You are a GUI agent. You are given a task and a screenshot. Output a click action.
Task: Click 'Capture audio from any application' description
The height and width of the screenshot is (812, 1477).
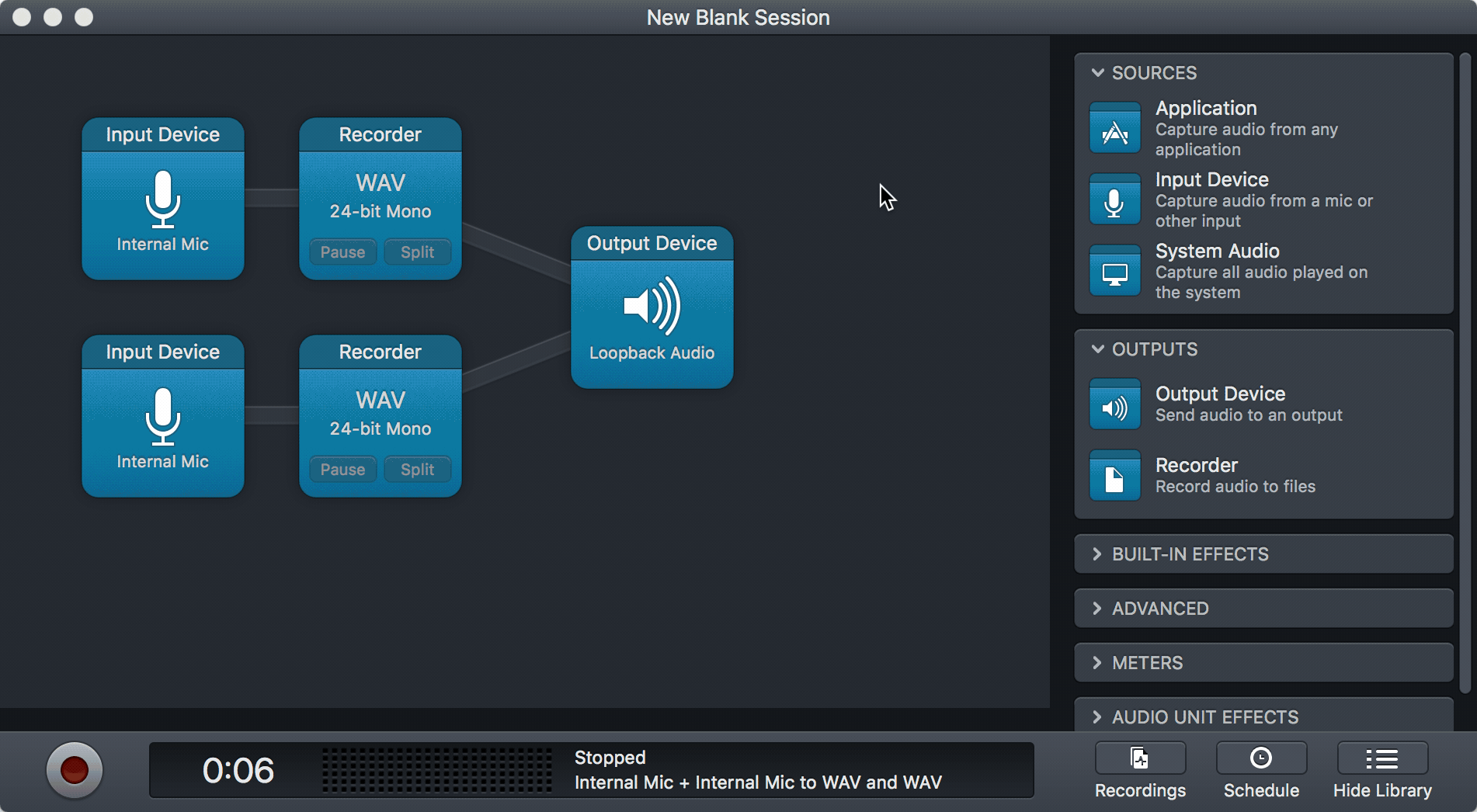click(x=1247, y=140)
